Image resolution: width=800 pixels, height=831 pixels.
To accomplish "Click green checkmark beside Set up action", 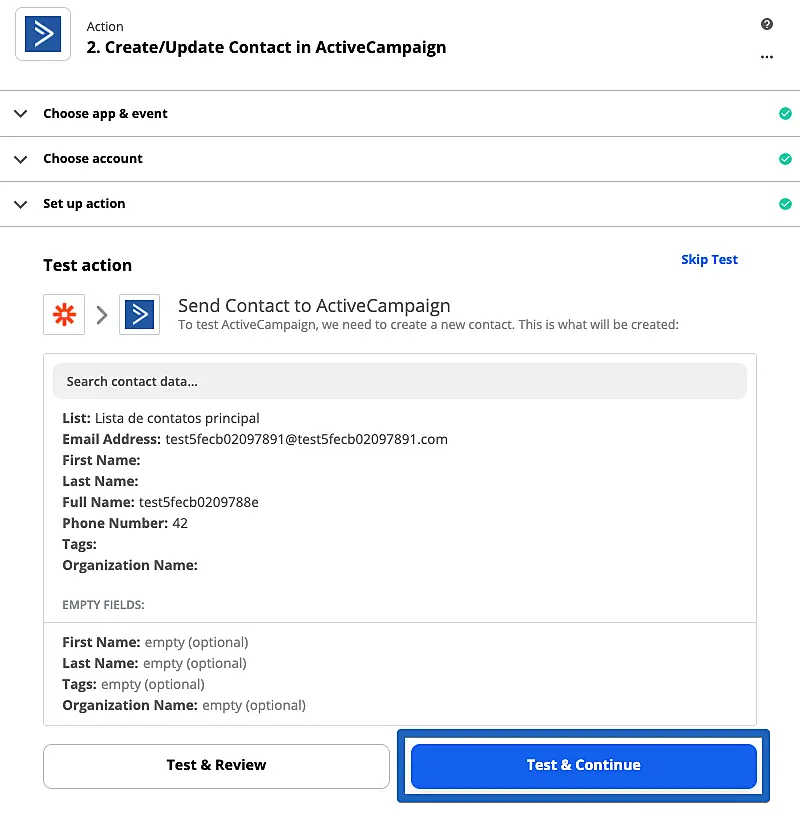I will [x=785, y=204].
